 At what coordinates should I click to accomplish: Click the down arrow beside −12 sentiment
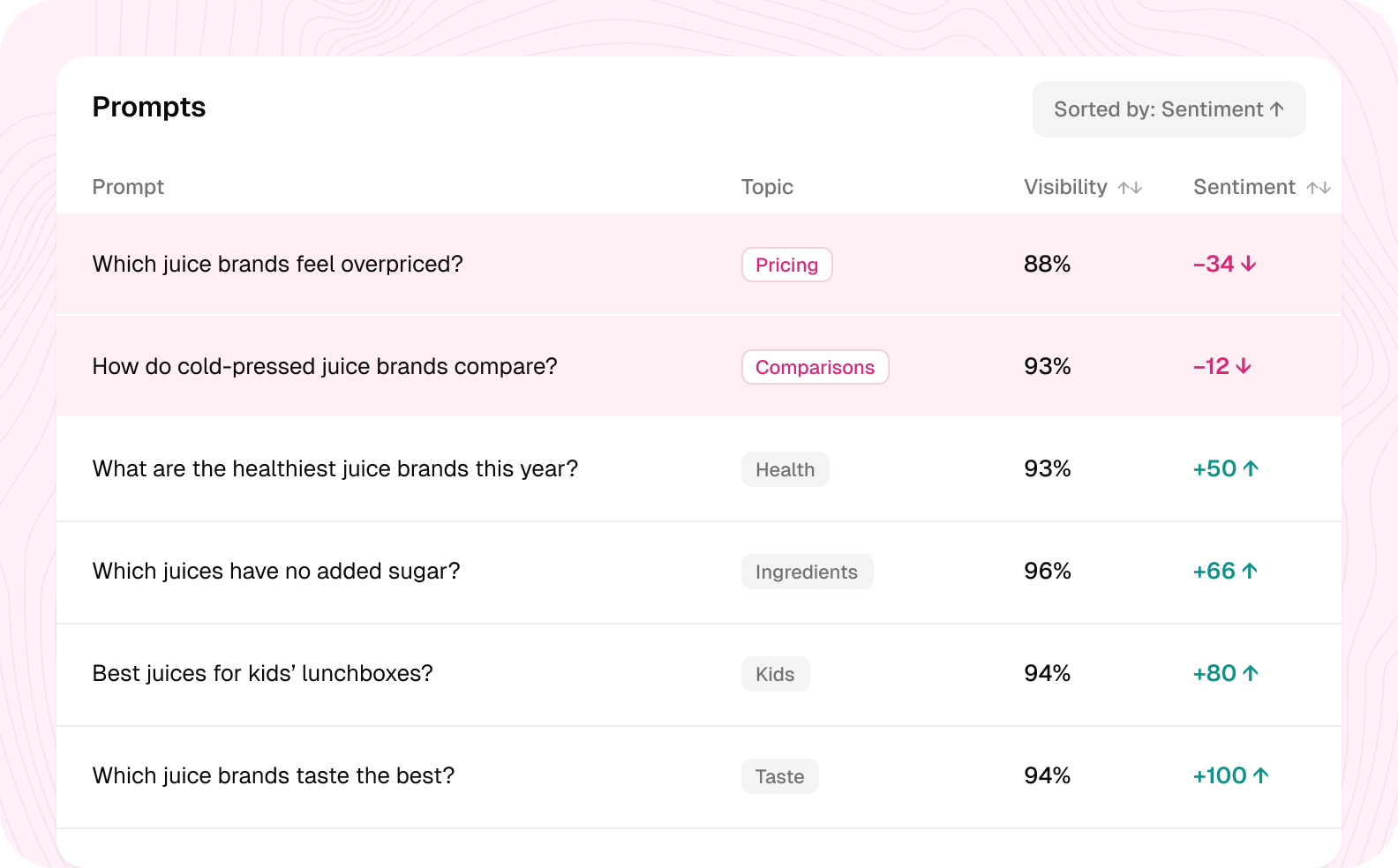coord(1244,366)
